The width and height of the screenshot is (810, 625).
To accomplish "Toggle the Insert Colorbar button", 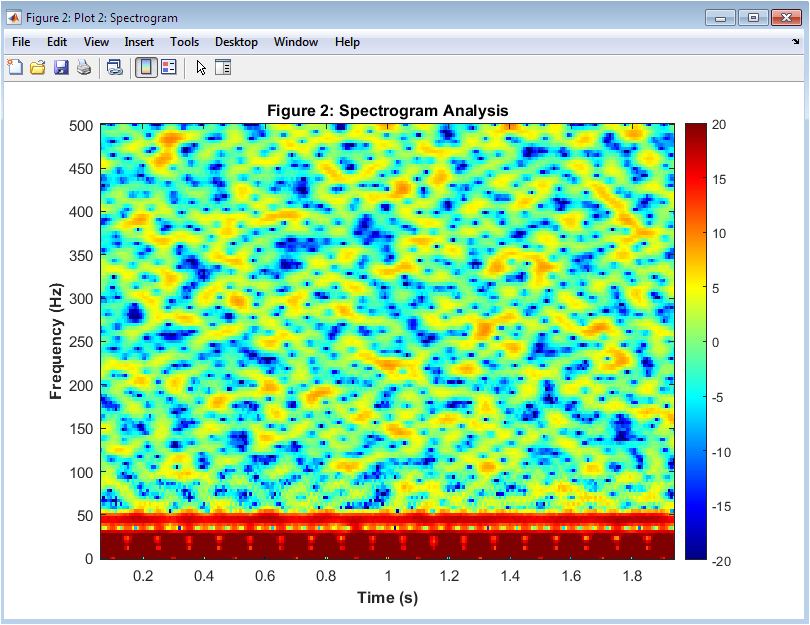I will [145, 67].
